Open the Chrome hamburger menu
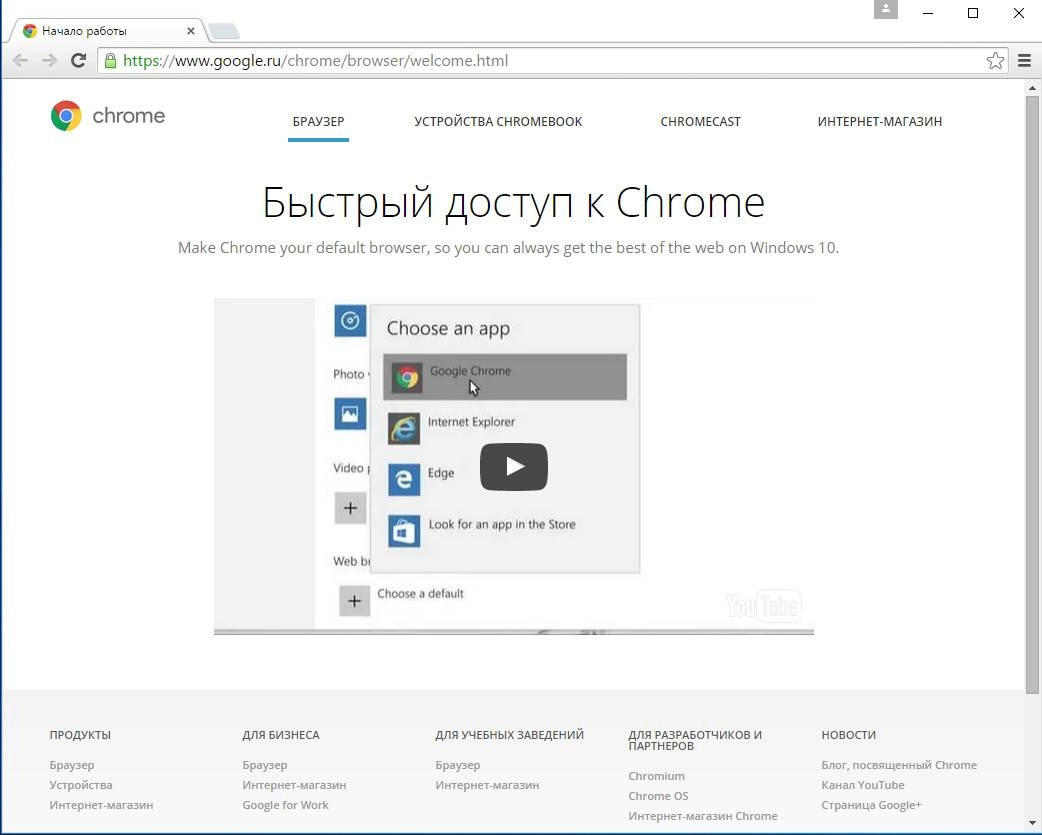The height and width of the screenshot is (835, 1042). tap(1024, 60)
